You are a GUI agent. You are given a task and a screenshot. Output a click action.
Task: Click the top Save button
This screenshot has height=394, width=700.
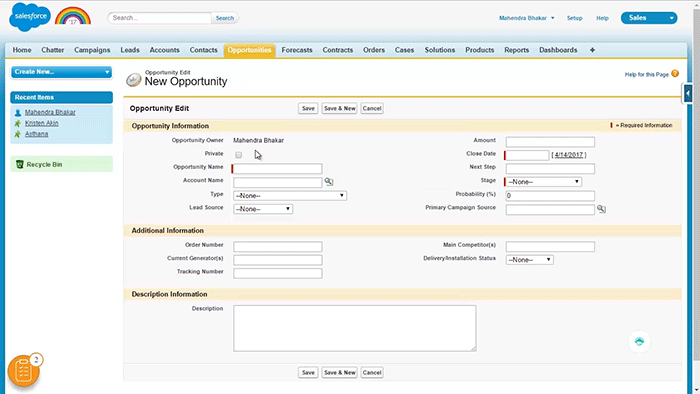[x=308, y=108]
